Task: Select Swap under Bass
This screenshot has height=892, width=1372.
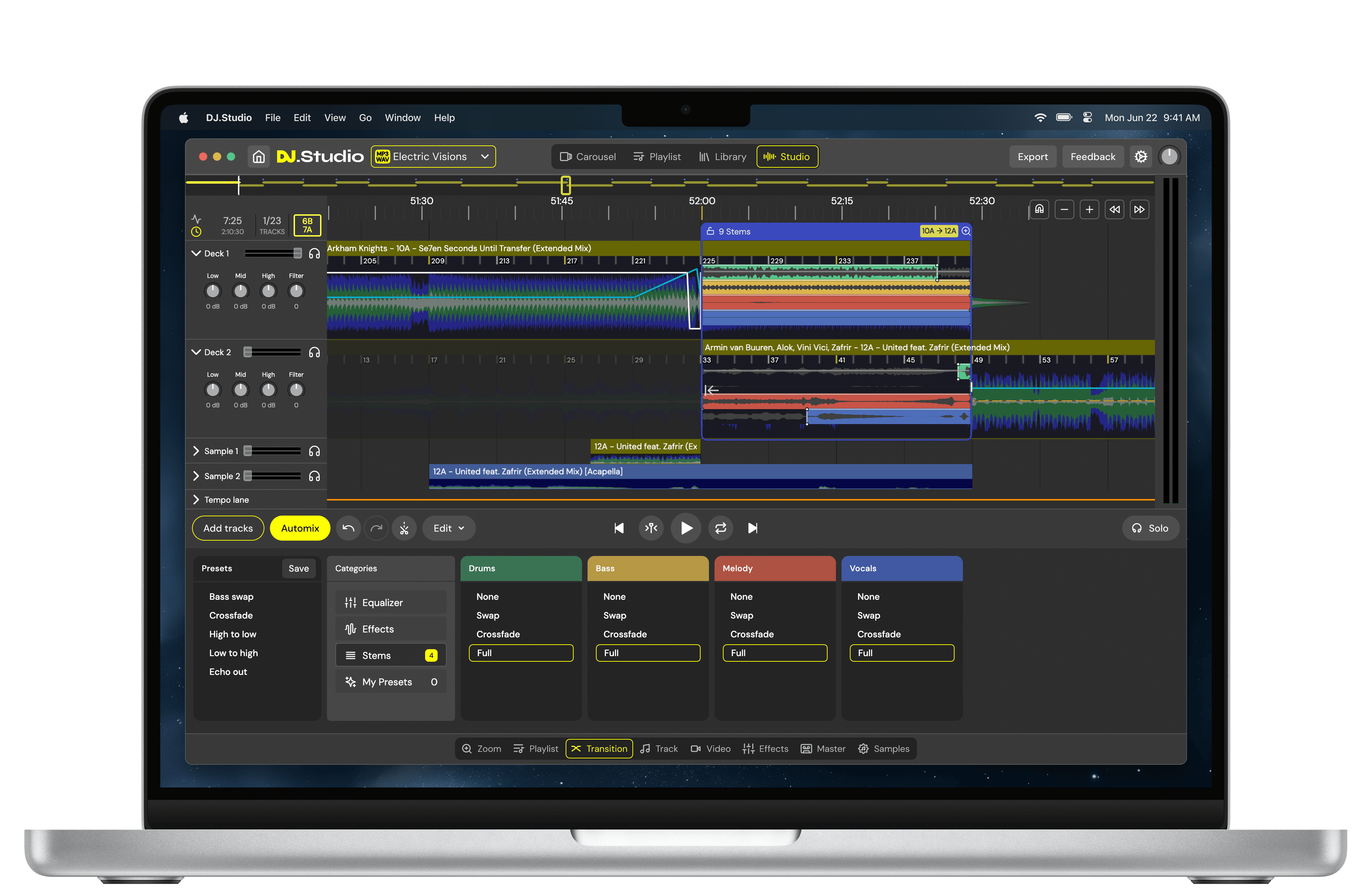Action: [x=615, y=616]
